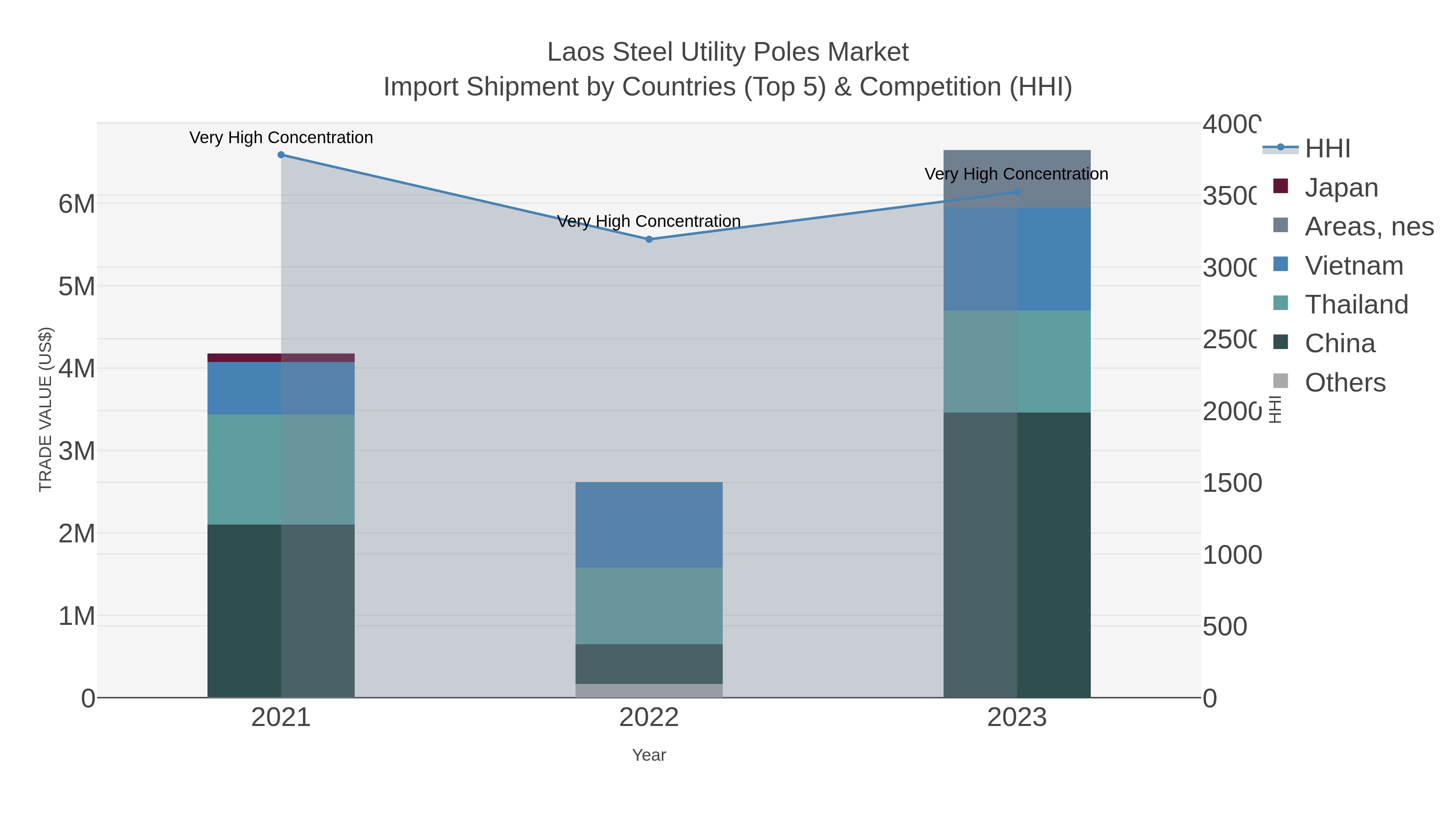Screen dimensions: 1456x819
Task: Click the 1500 tick on HHI axis
Action: tap(1232, 483)
